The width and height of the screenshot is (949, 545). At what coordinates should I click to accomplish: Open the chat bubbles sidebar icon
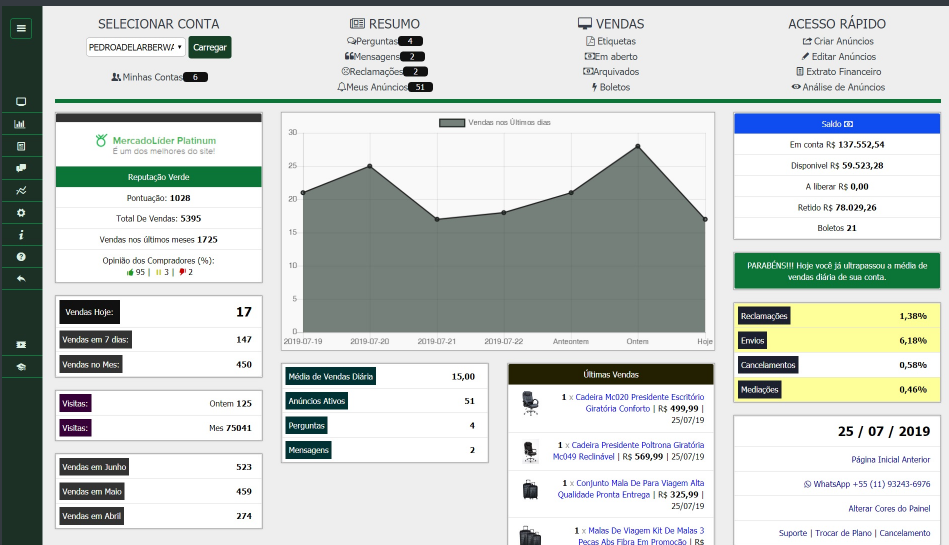pyautogui.click(x=21, y=168)
